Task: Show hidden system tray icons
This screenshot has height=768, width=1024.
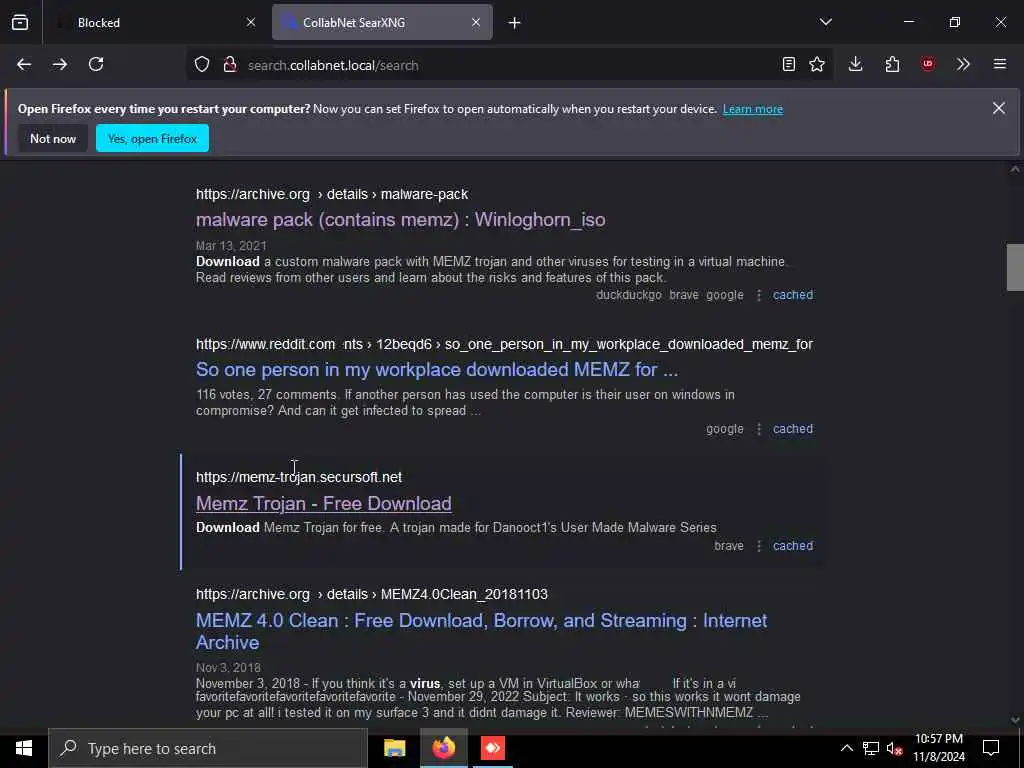Action: 846,748
